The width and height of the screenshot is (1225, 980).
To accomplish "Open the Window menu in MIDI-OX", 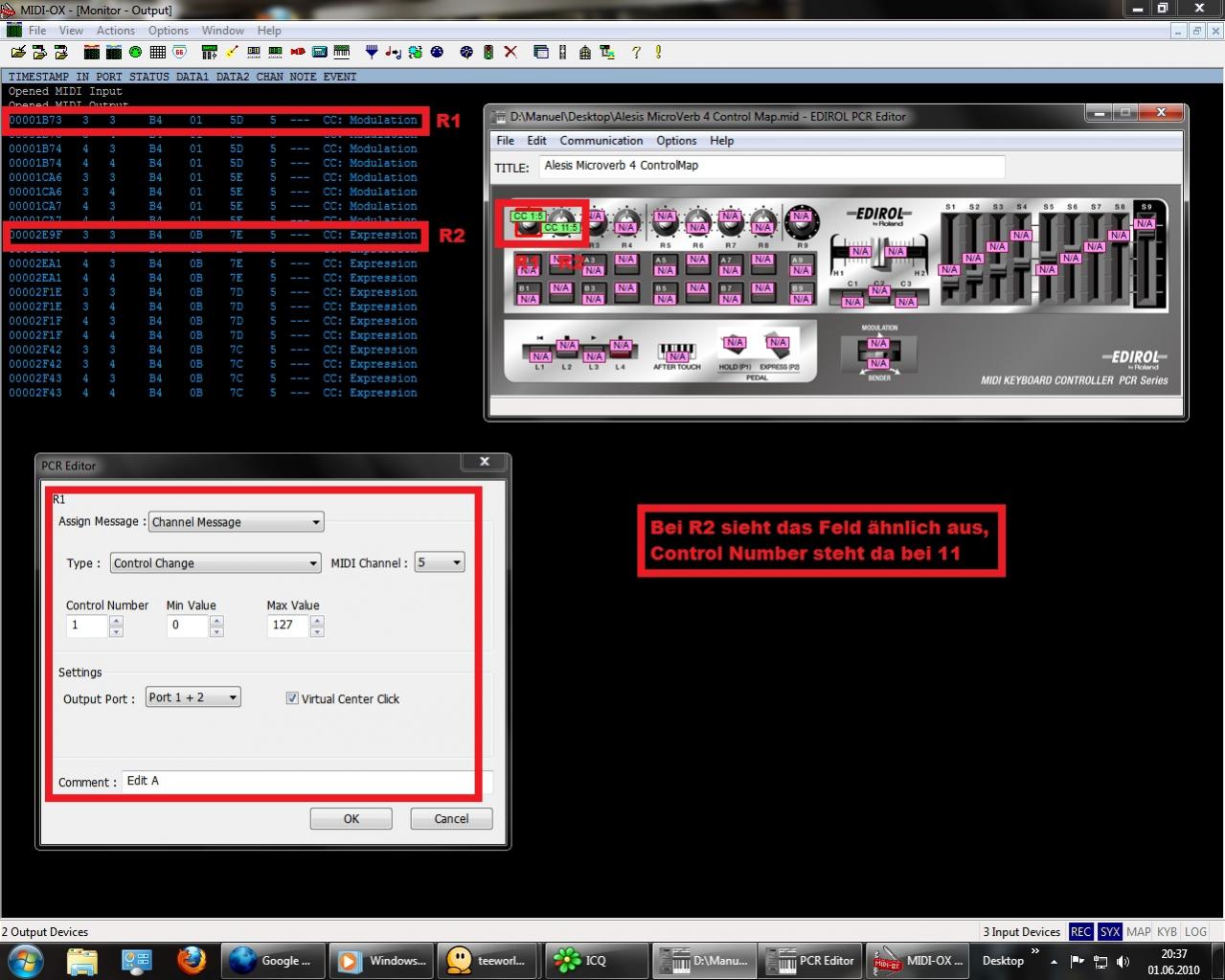I will pyautogui.click(x=223, y=31).
